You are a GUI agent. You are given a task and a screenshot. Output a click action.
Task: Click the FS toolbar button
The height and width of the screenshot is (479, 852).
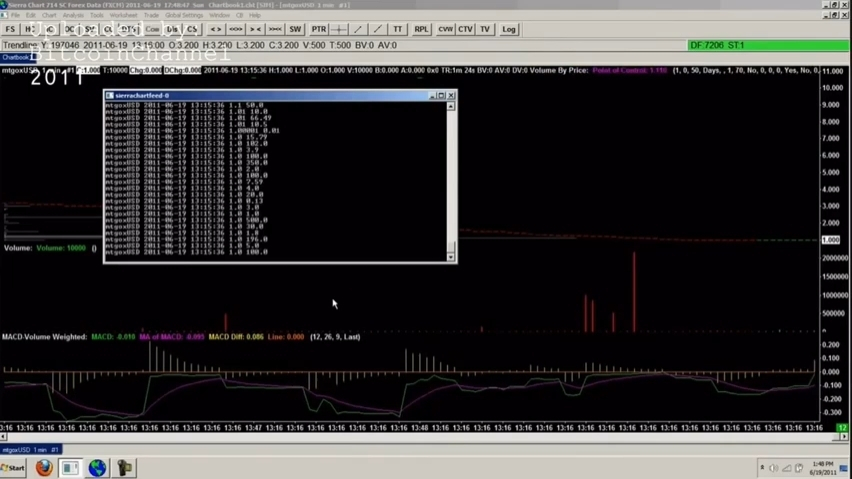point(10,29)
